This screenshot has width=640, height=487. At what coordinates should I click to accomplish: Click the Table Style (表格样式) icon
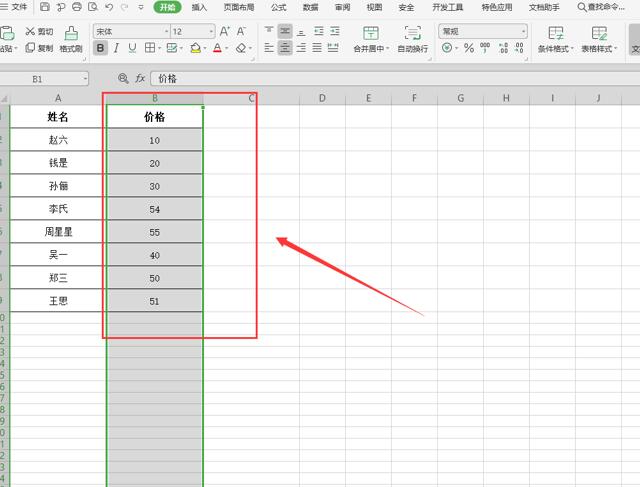(599, 33)
